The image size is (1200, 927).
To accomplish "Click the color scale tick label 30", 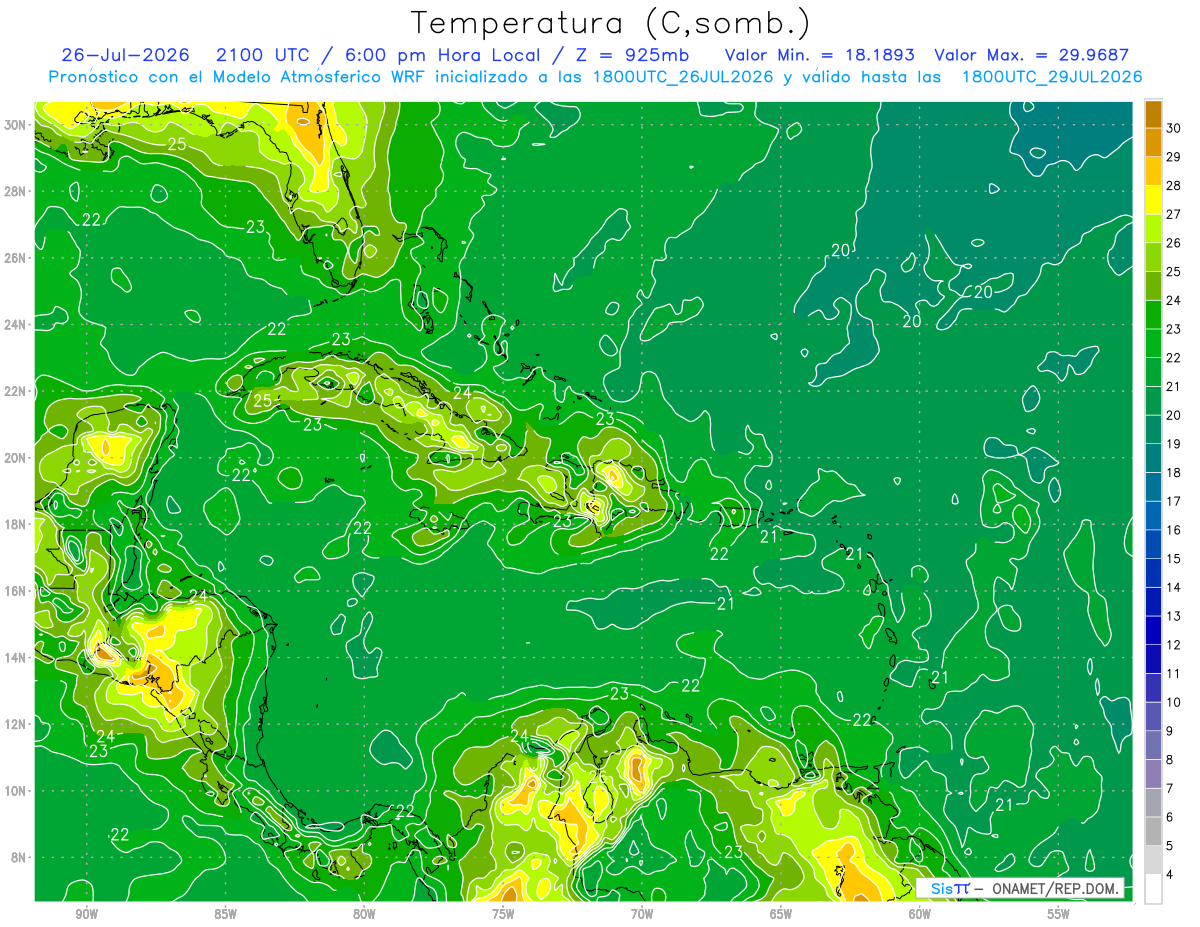I will point(1174,128).
